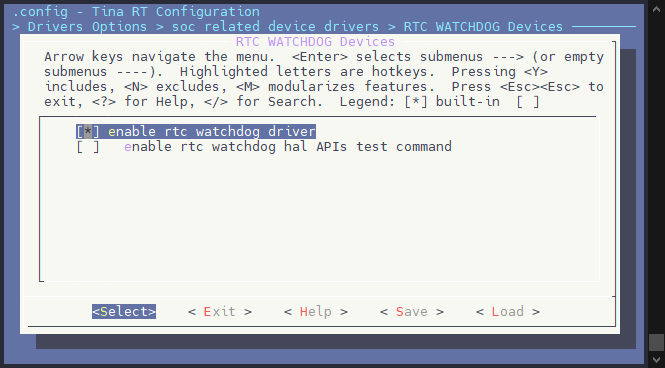665x368 pixels.
Task: Click the Select button
Action: click(x=124, y=312)
